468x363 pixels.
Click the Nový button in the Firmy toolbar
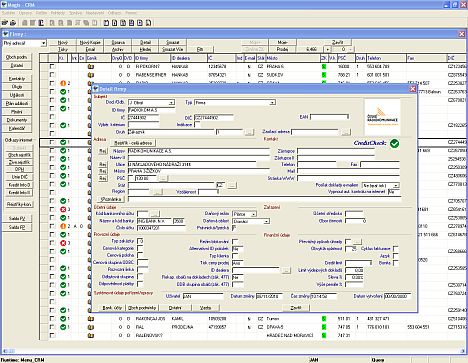(x=63, y=42)
